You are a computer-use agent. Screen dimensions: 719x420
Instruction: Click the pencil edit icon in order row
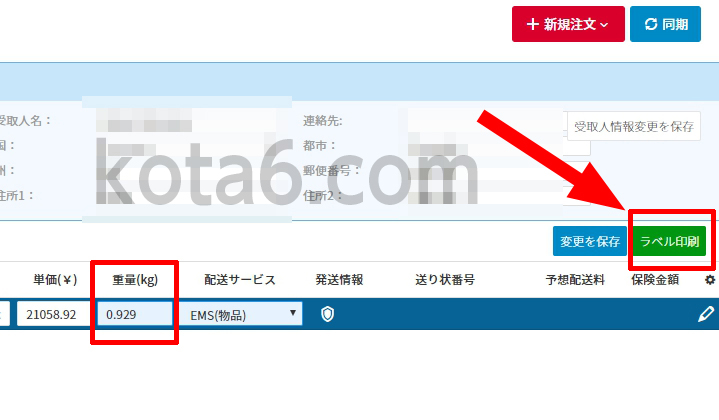706,315
